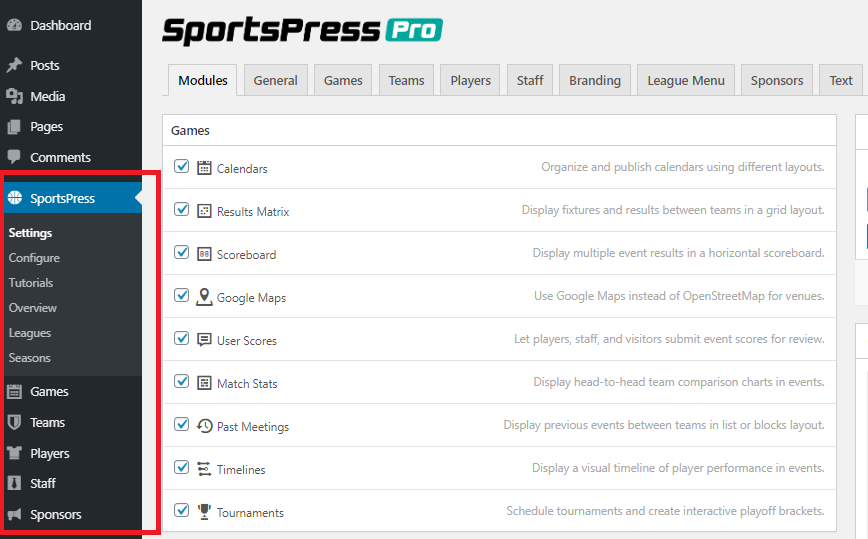Viewport: 868px width, 539px height.
Task: Click the Pages icon in sidebar
Action: [14, 127]
